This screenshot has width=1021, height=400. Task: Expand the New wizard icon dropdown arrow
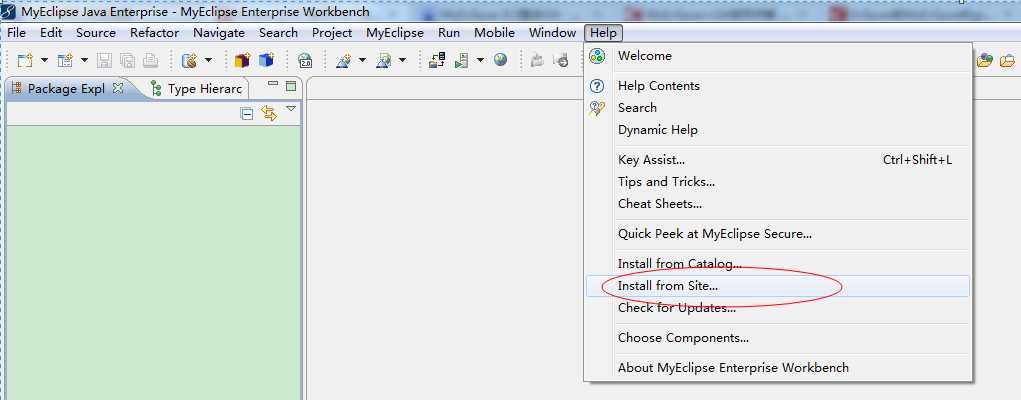coord(84,61)
